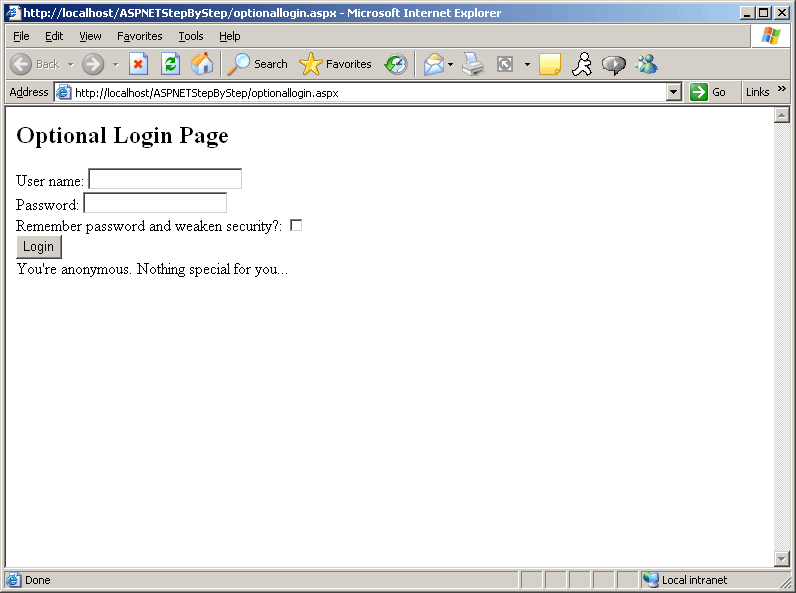Click the Windows flag logo throbber
Image resolution: width=796 pixels, height=593 pixels.
pyautogui.click(x=771, y=36)
